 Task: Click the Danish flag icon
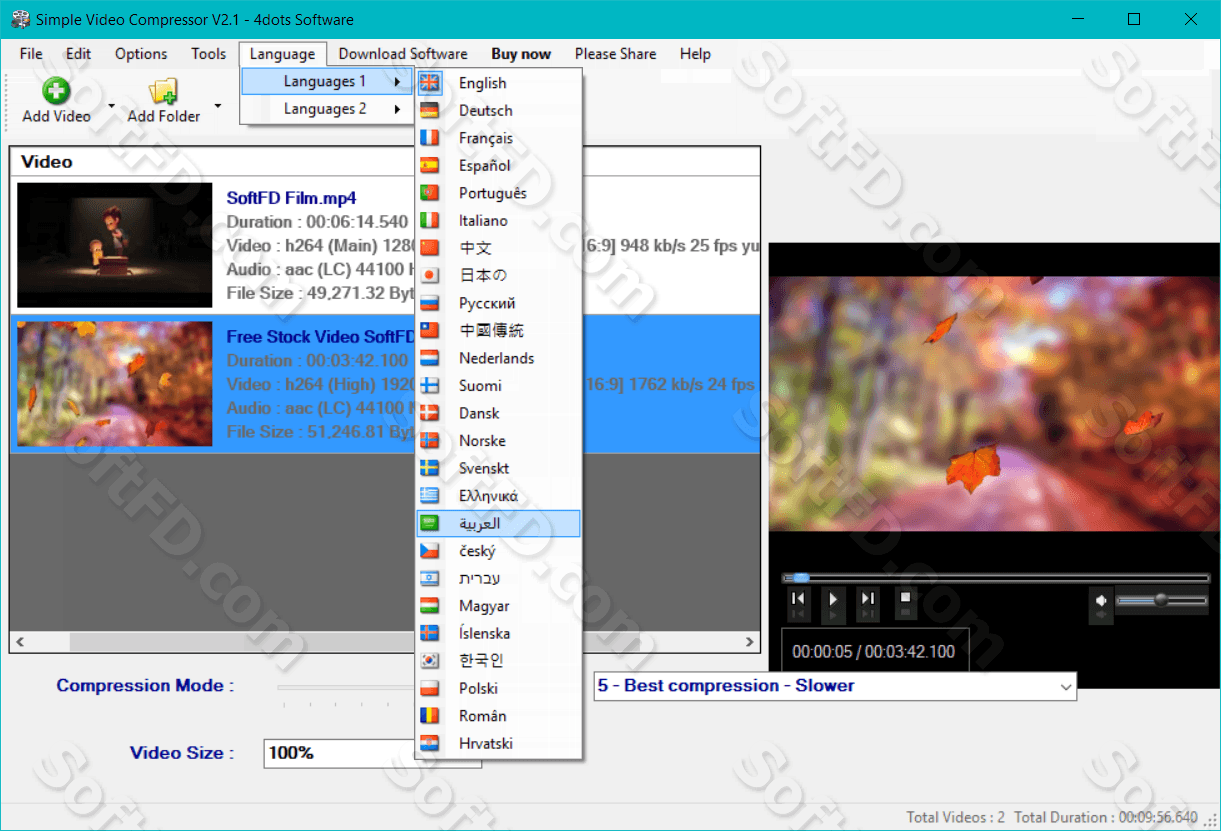430,413
